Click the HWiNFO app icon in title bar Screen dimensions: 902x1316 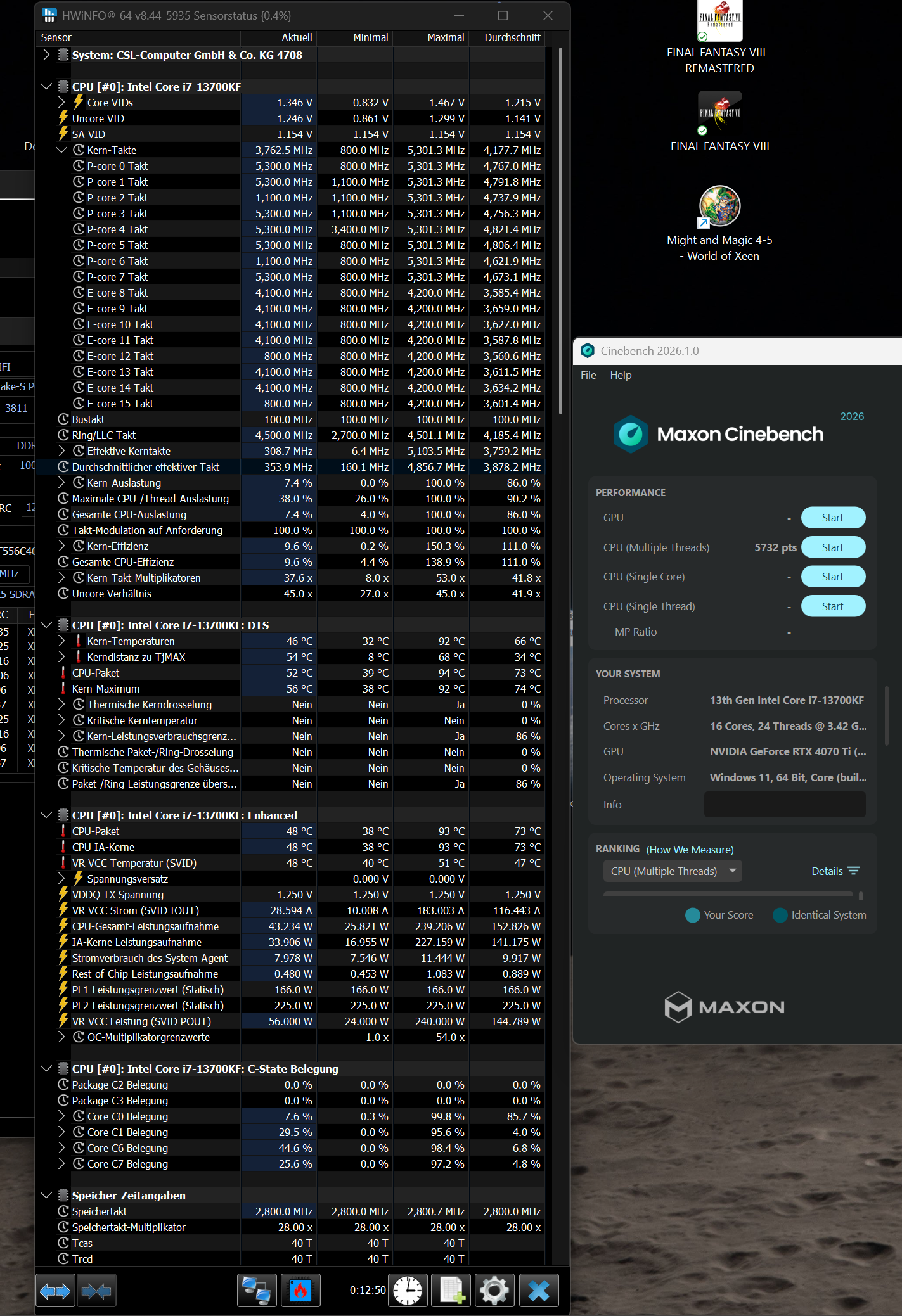point(49,15)
